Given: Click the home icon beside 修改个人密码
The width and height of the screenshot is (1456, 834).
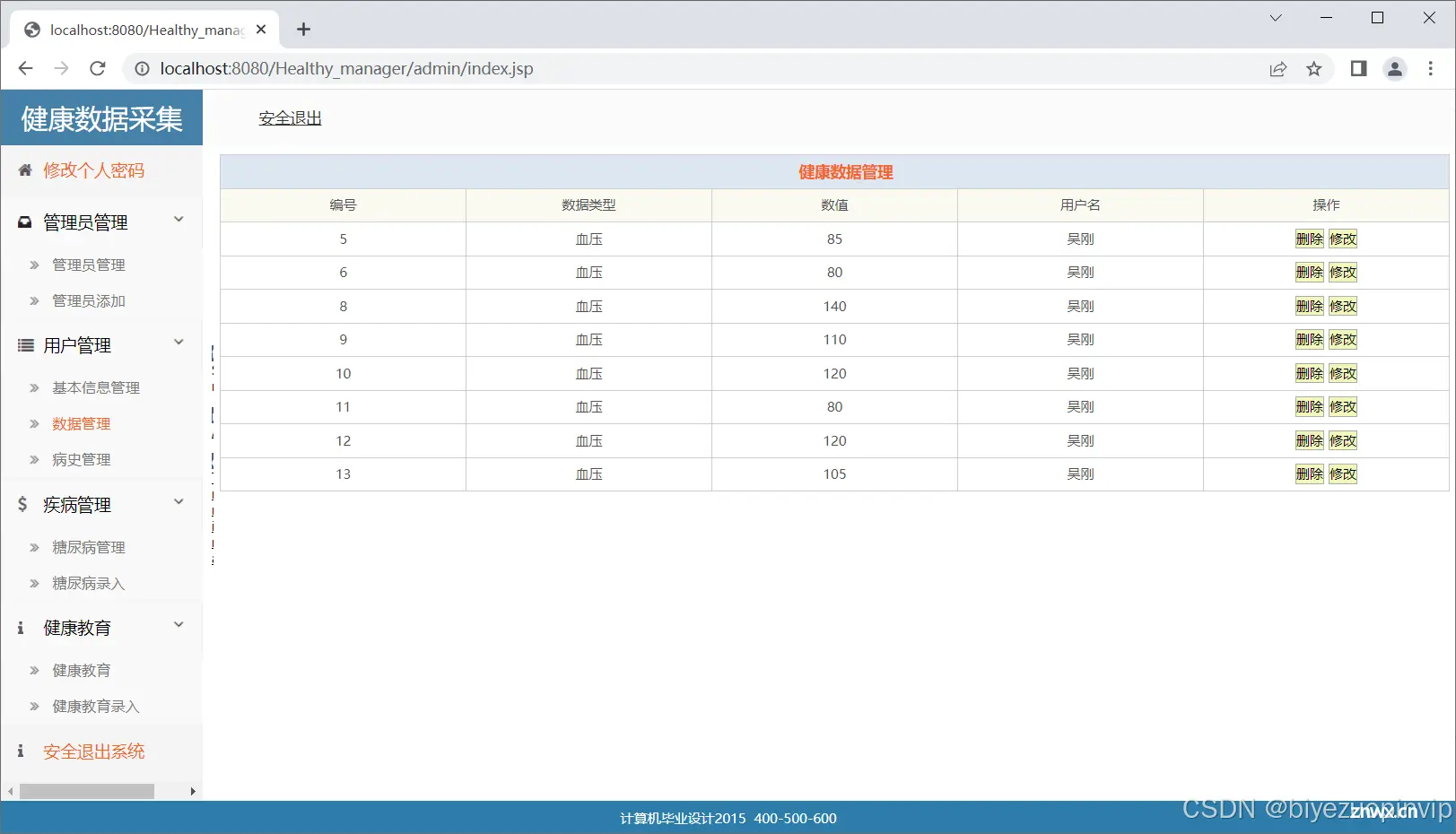Looking at the screenshot, I should [x=25, y=169].
